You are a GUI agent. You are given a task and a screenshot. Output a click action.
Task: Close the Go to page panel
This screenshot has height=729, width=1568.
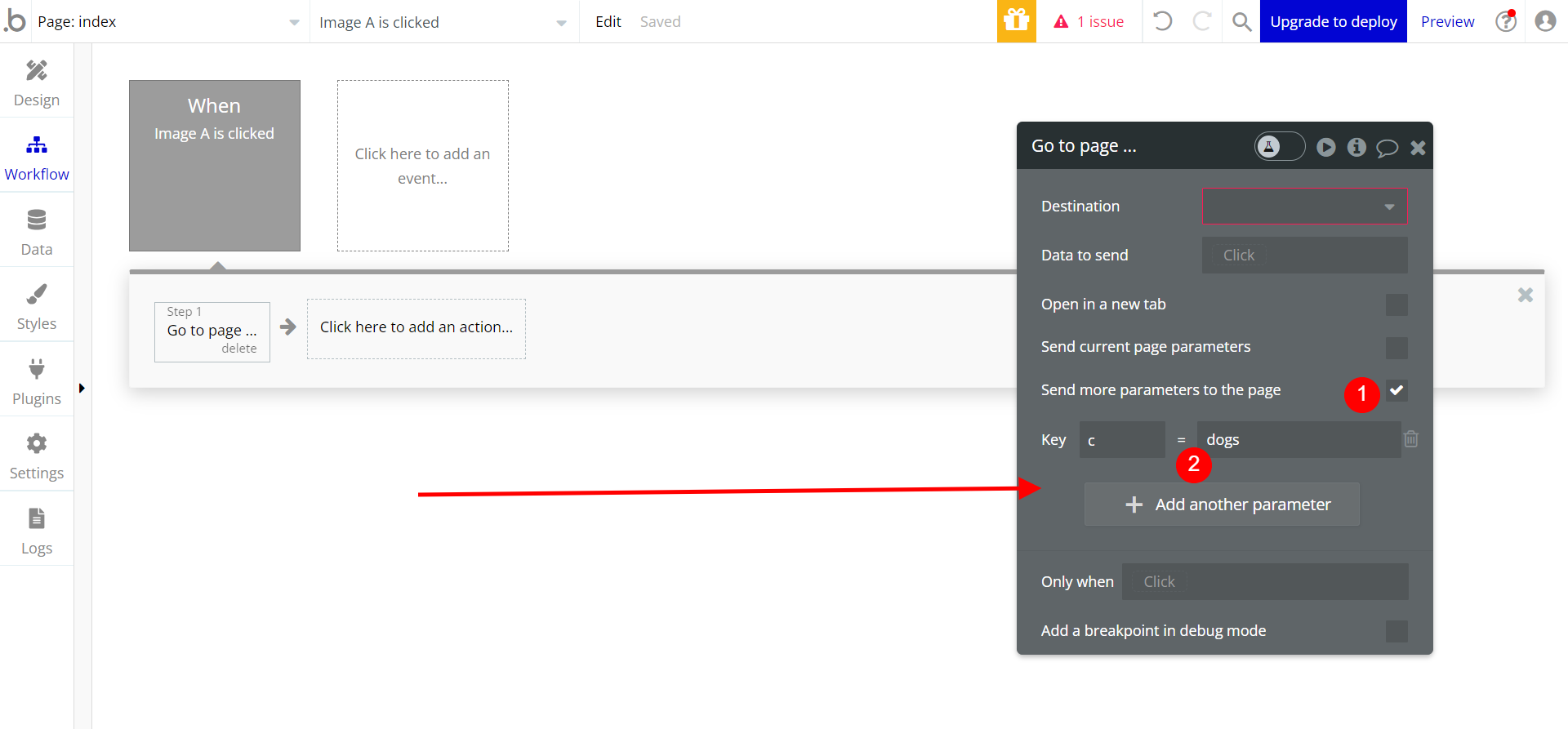pyautogui.click(x=1418, y=148)
